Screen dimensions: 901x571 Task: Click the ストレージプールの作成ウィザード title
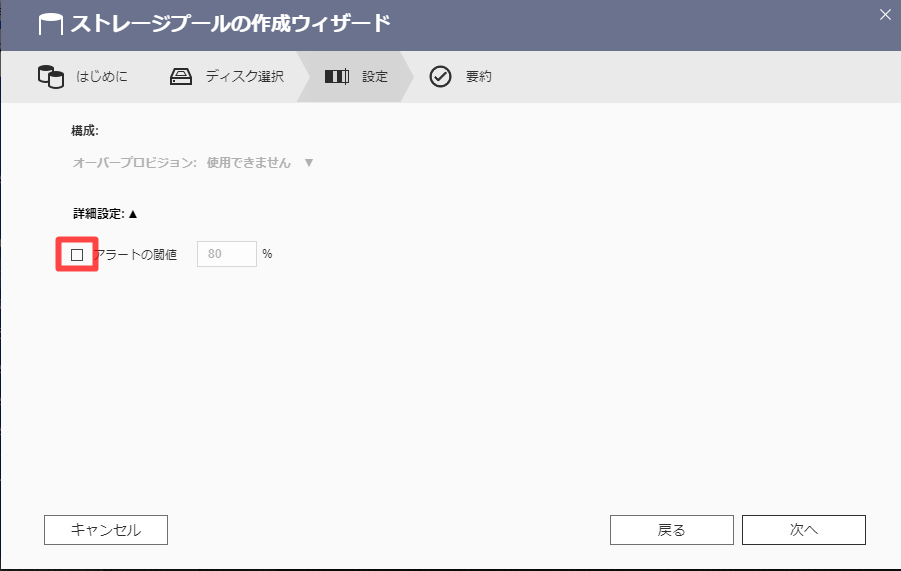pyautogui.click(x=230, y=24)
